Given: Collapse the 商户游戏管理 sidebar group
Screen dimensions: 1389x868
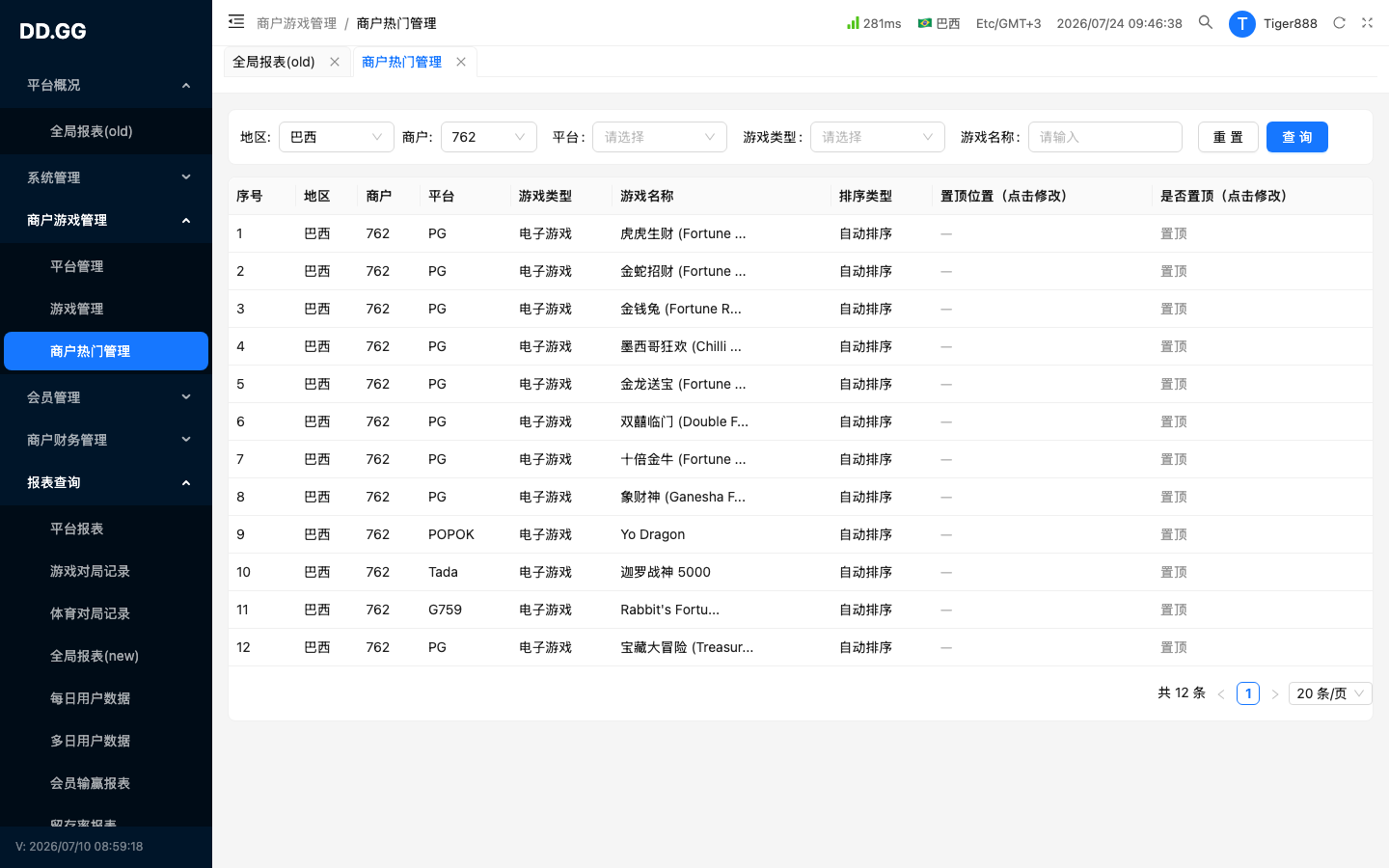Looking at the screenshot, I should [106, 220].
